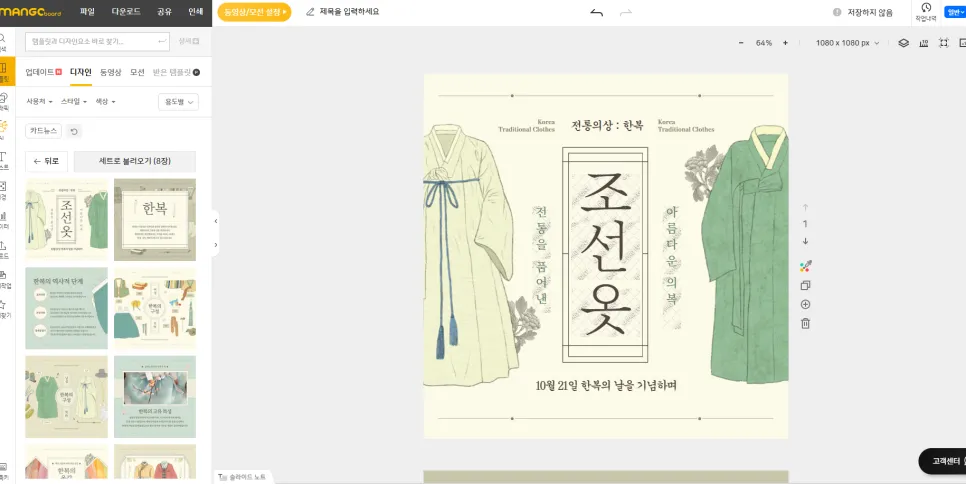Click the 카드뉴스 filter tag
This screenshot has height=484, width=966.
coord(43,131)
